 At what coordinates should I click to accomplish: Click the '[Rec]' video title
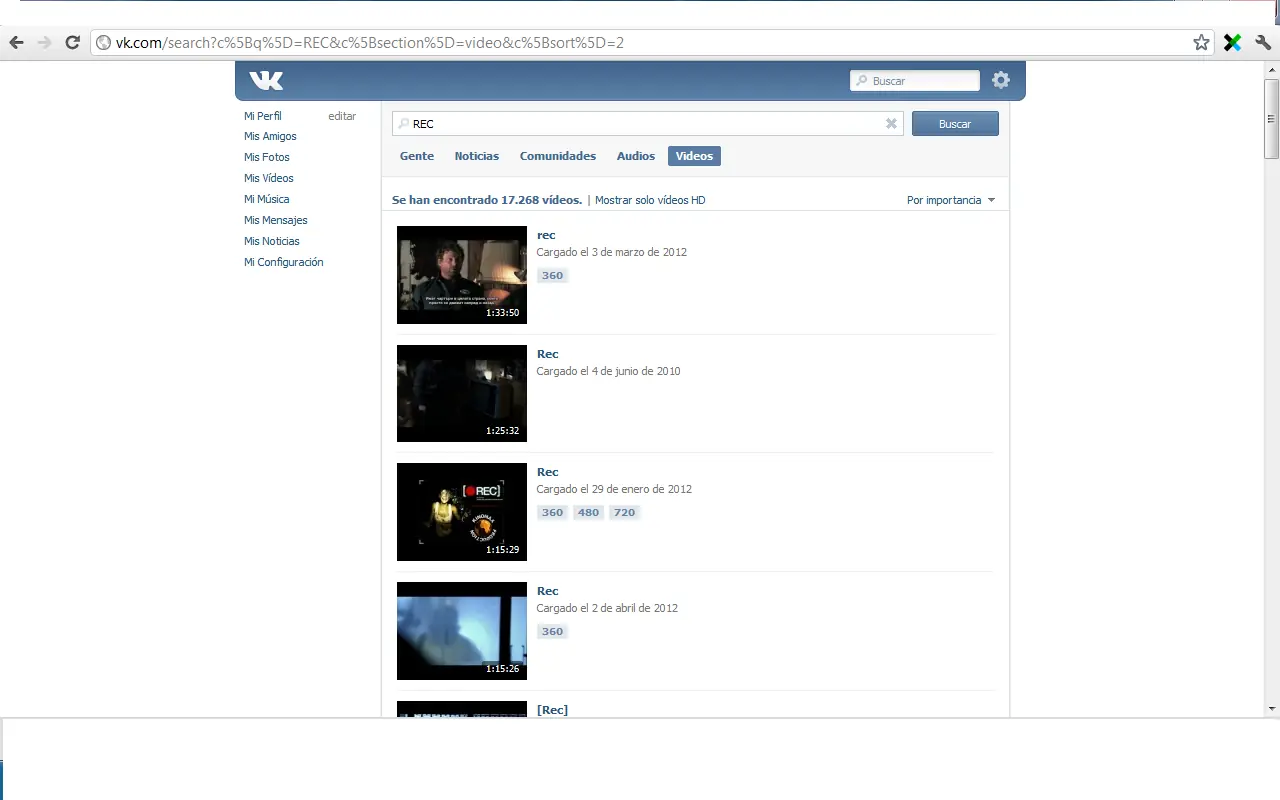(x=552, y=710)
